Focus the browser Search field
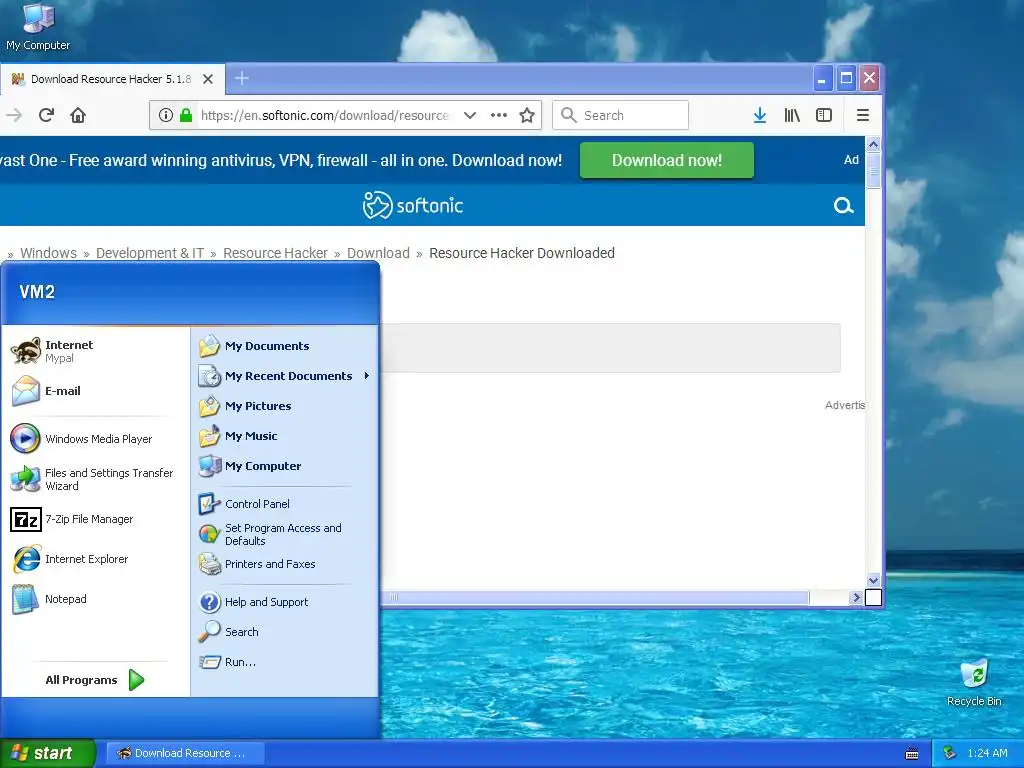Screen dimensions: 1024x768 pyautogui.click(x=620, y=116)
